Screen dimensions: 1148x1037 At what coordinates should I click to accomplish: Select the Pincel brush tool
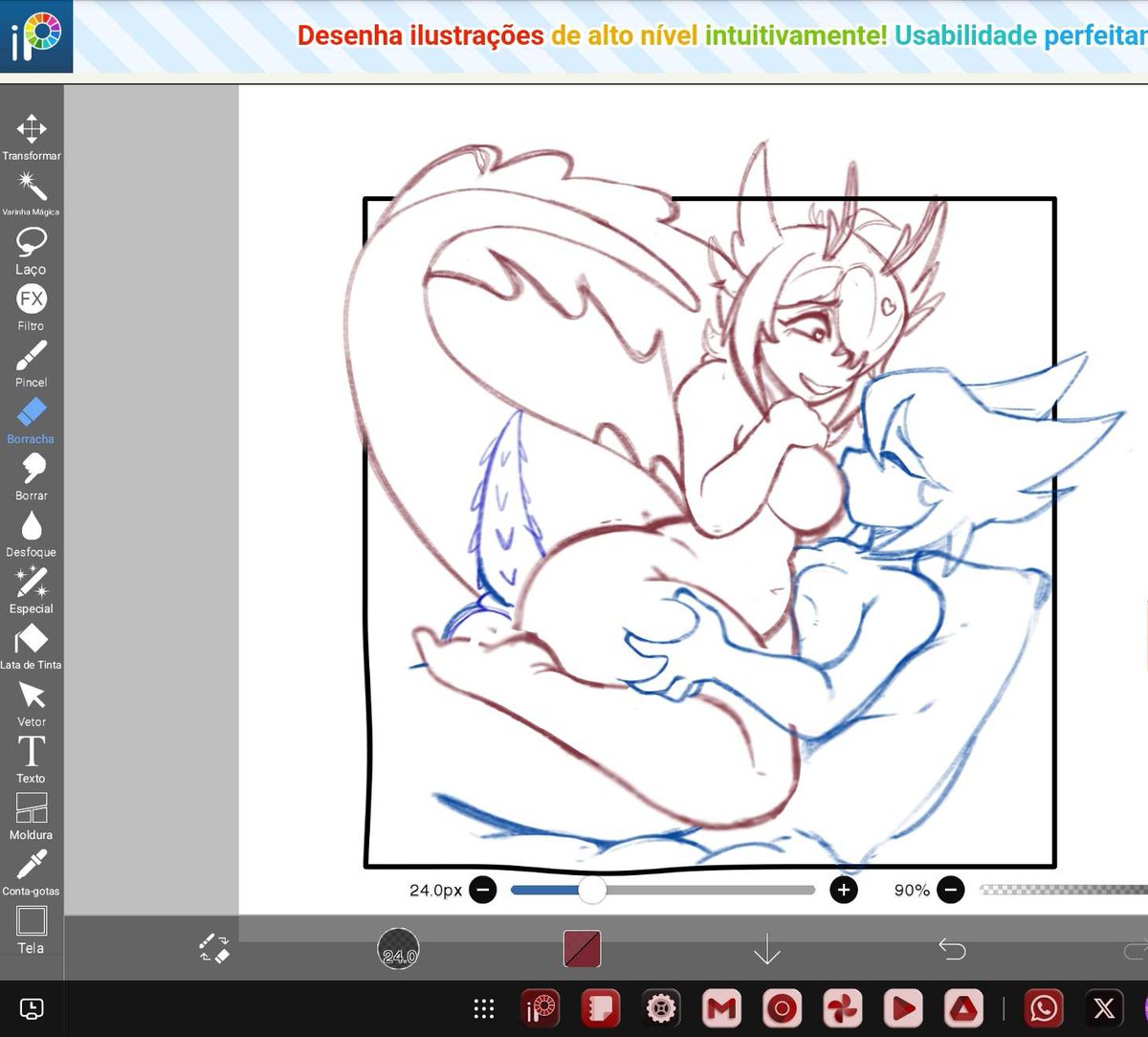[x=32, y=364]
